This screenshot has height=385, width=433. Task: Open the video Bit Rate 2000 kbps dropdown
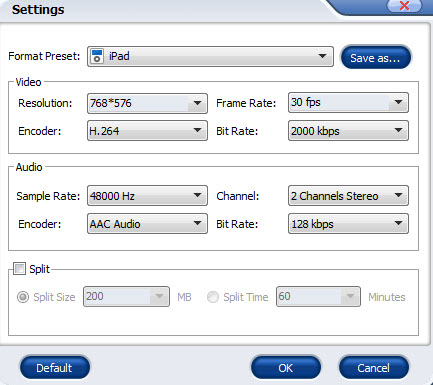348,131
